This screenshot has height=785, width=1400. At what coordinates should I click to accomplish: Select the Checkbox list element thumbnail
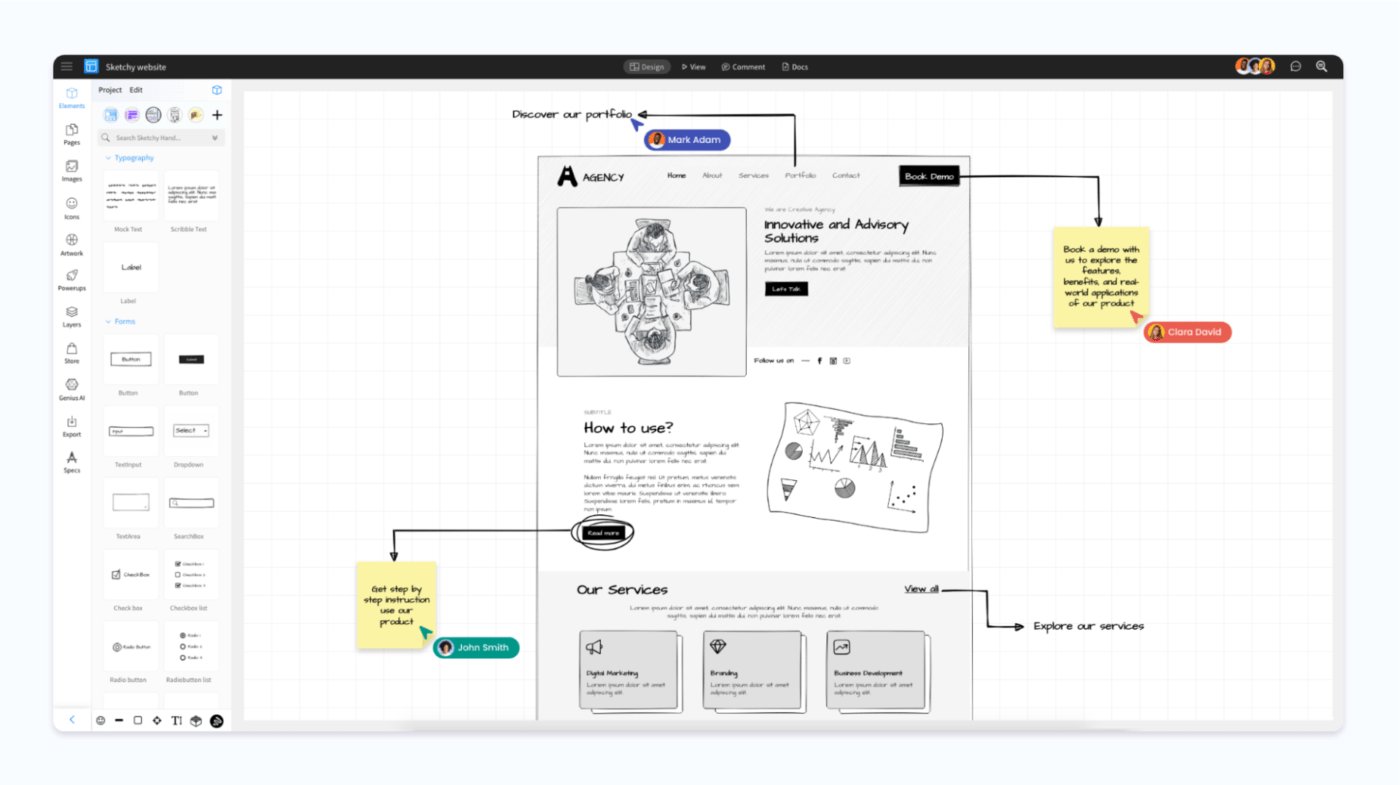[x=191, y=574]
